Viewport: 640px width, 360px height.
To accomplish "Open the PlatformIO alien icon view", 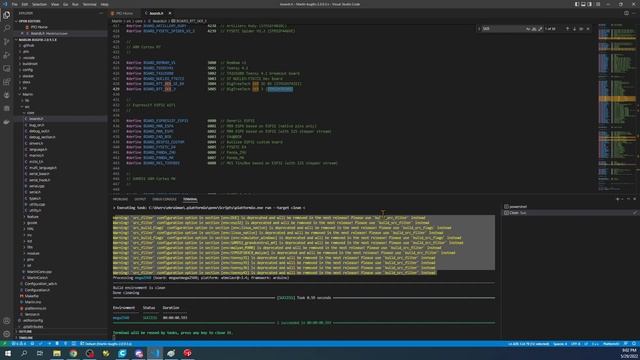I will tap(7, 95).
